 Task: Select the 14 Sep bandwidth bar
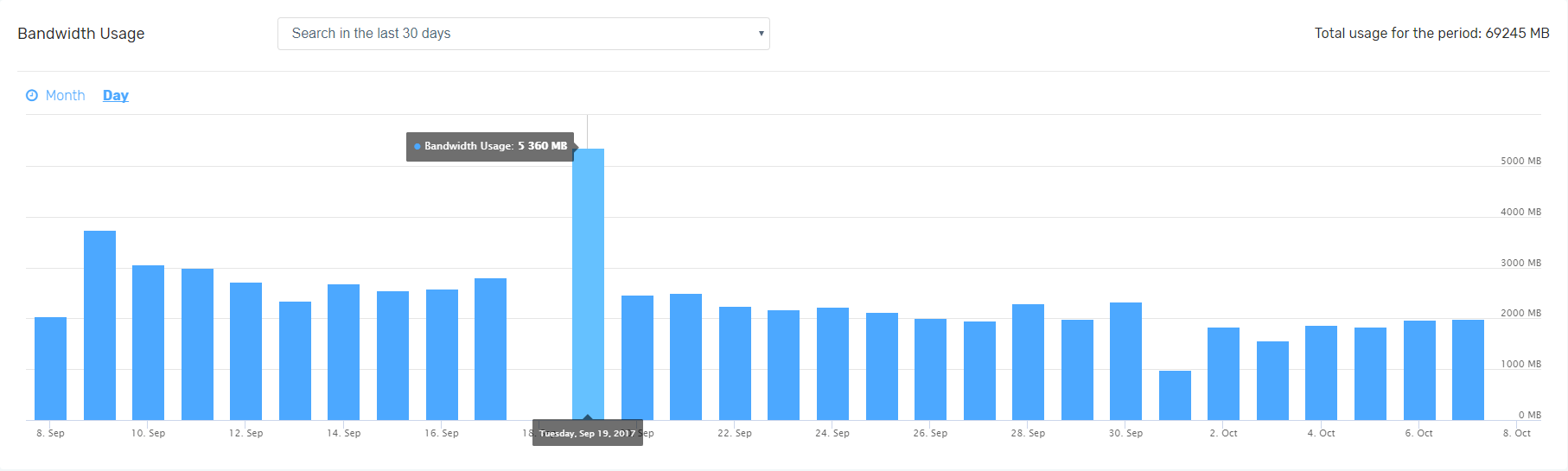point(343,353)
